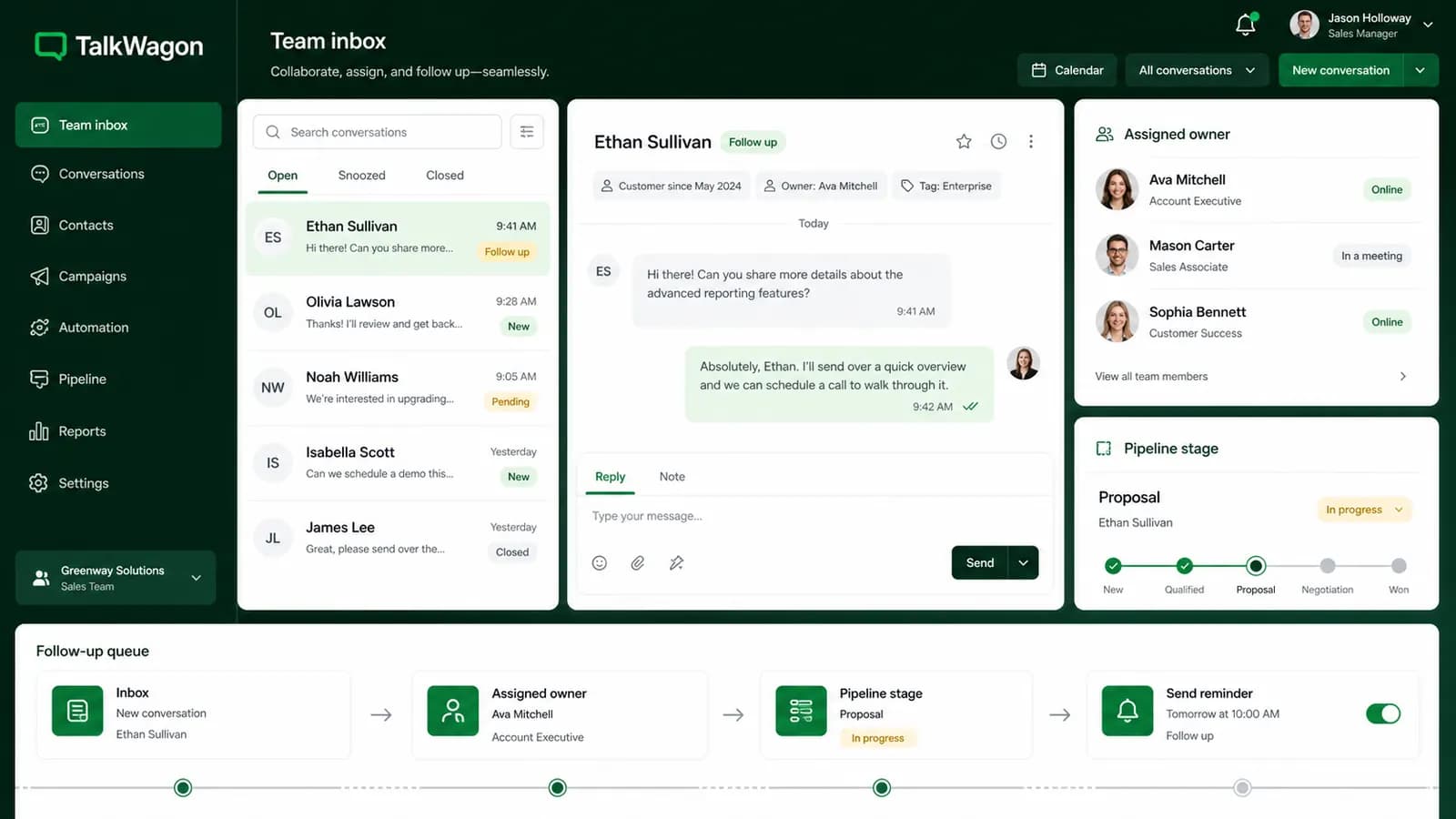Screen dimensions: 1456x819
Task: Click the Customer since May 2024 chip
Action: point(671,186)
